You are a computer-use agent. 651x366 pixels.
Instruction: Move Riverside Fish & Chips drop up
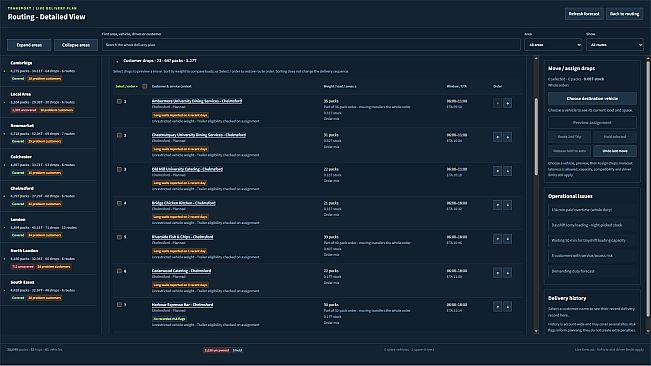point(497,239)
